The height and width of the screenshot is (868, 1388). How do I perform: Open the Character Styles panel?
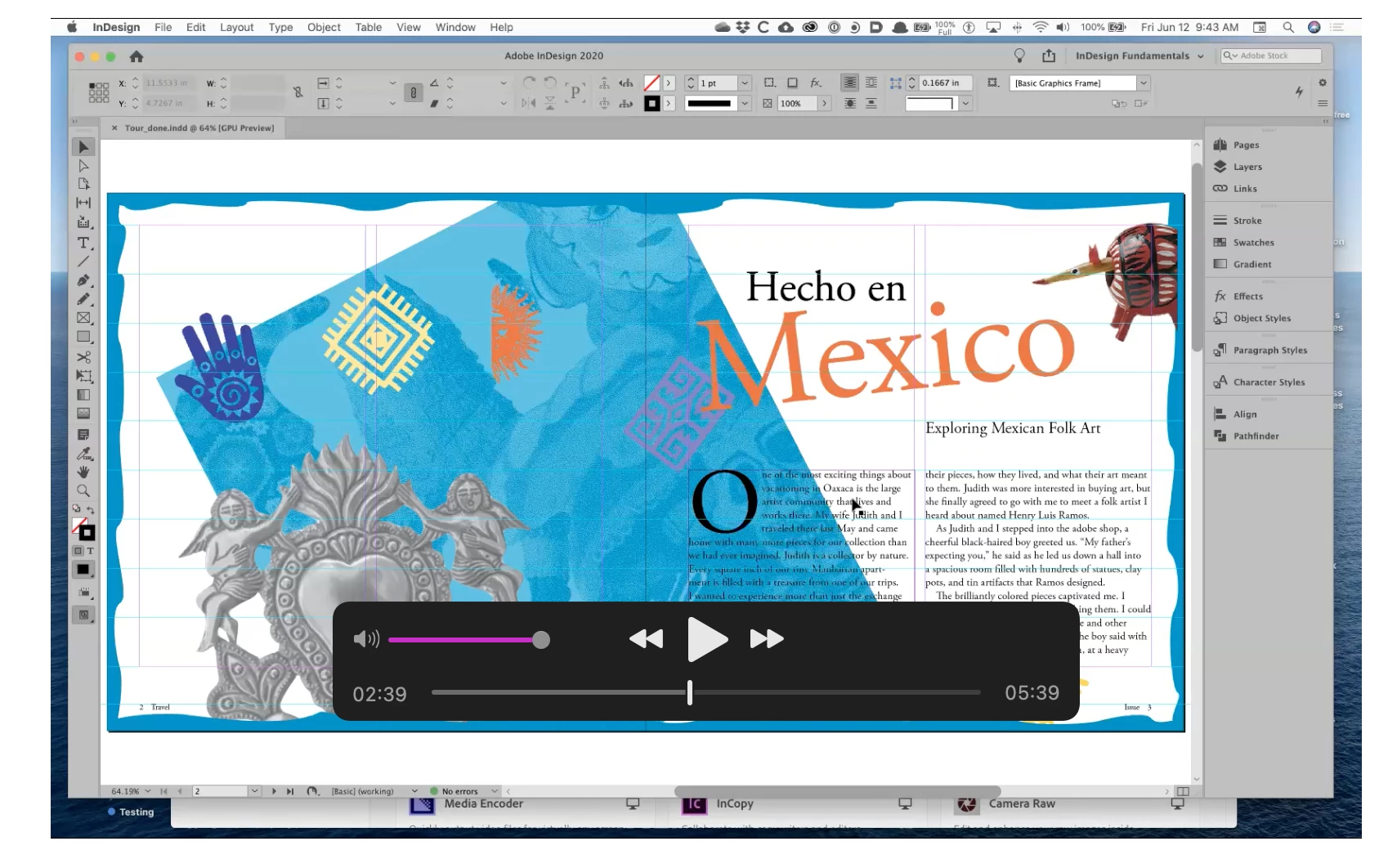[x=1269, y=382]
